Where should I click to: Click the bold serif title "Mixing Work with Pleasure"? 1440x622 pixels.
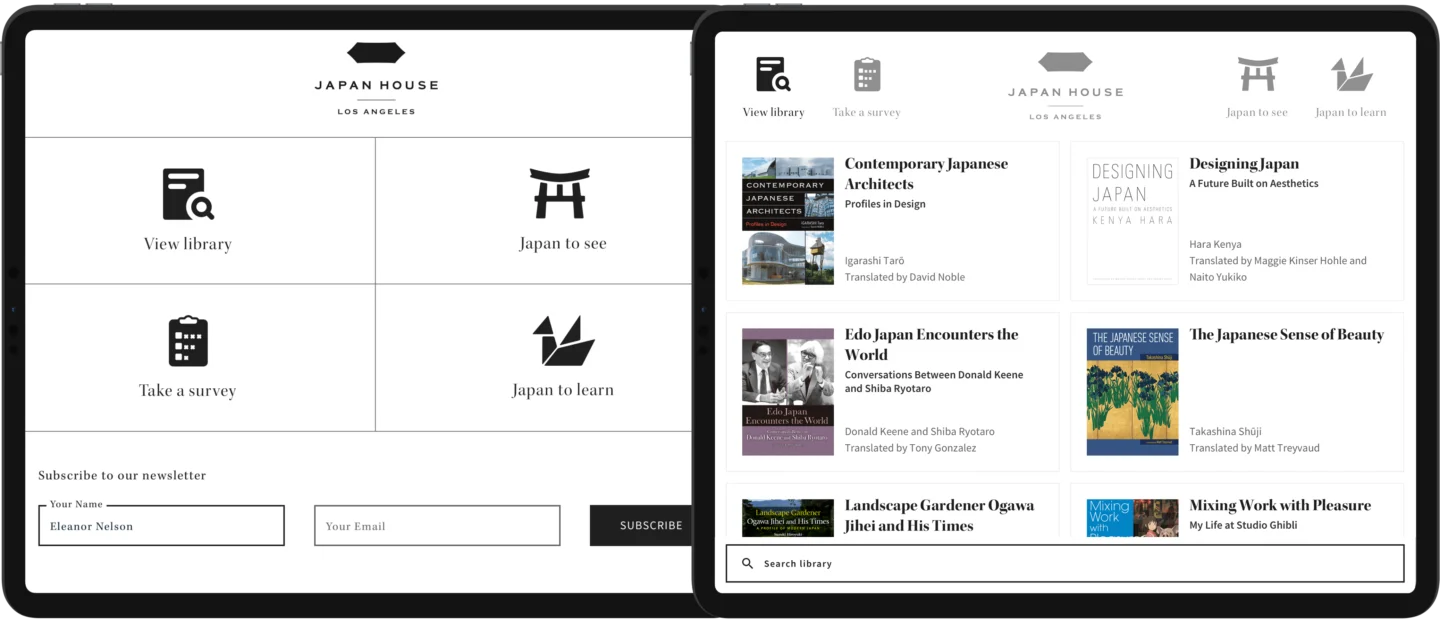point(1280,506)
